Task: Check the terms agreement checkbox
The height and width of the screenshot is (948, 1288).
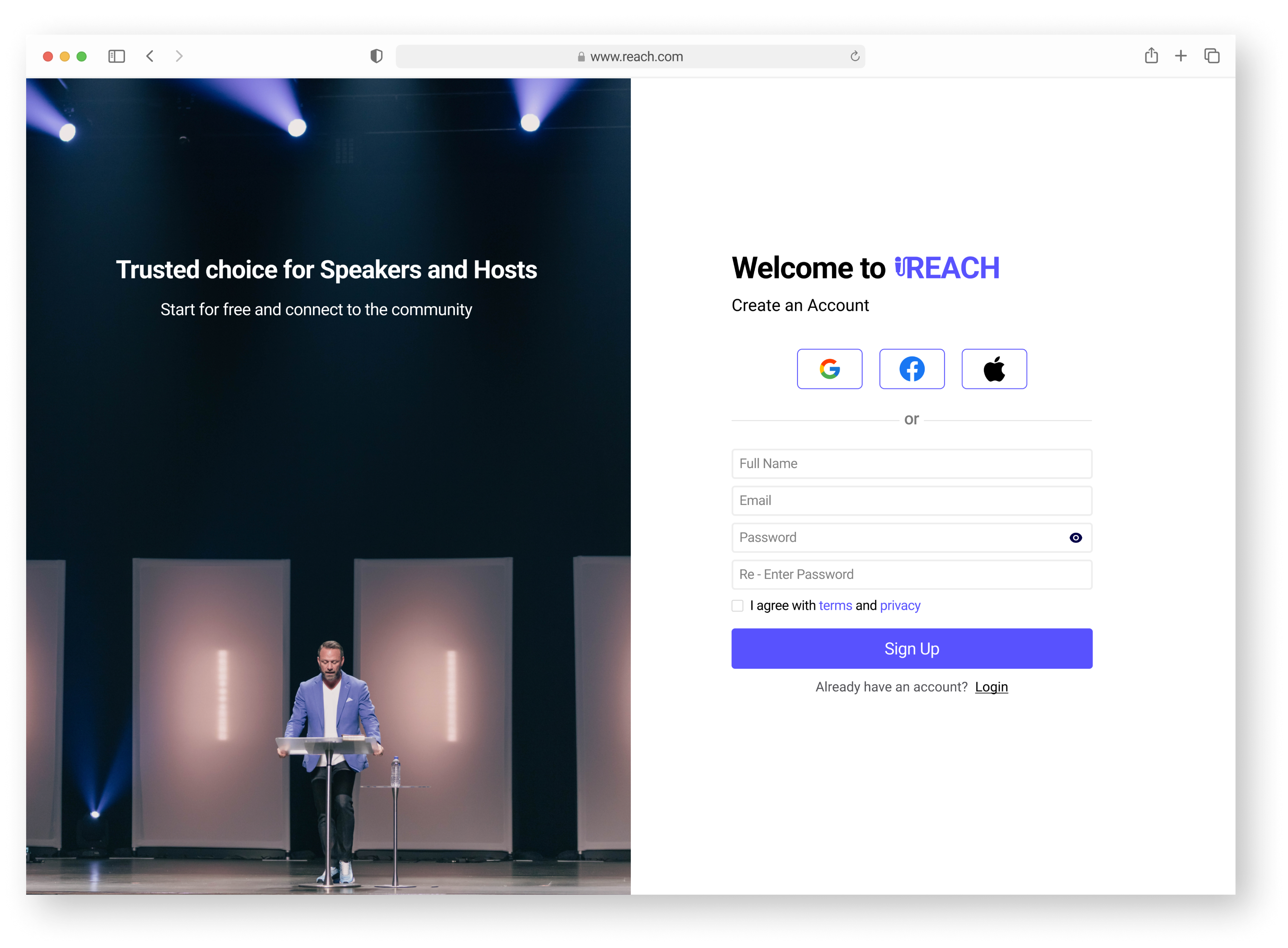Action: pyautogui.click(x=738, y=606)
